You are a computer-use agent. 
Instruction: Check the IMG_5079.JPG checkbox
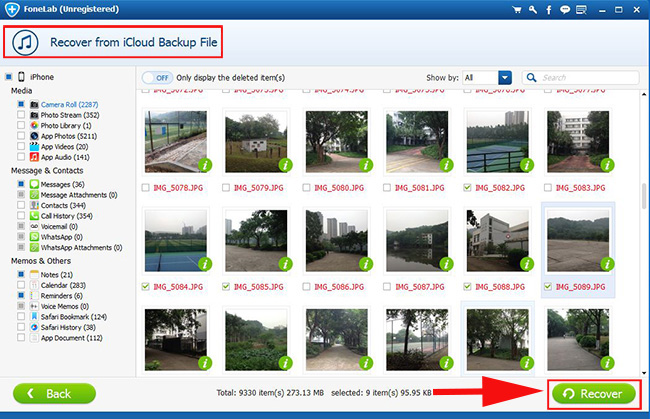pos(226,188)
